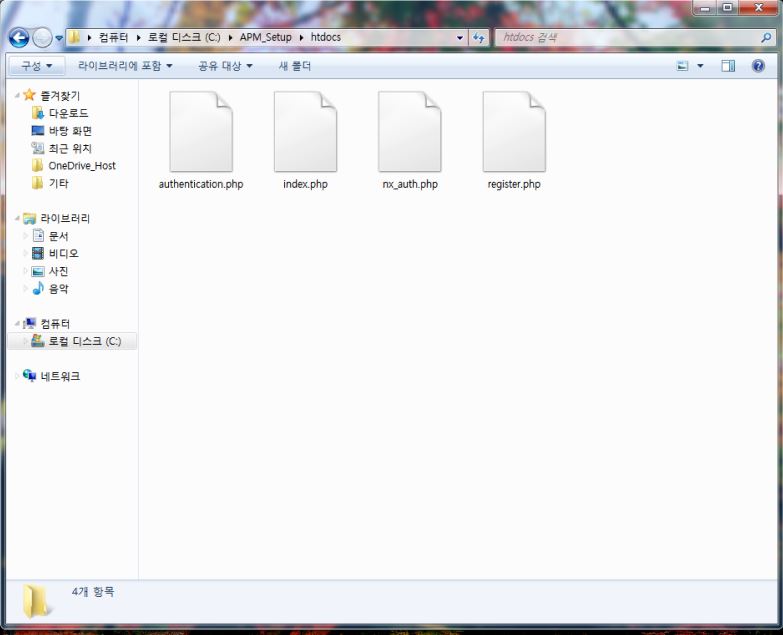This screenshot has height=635, width=783.
Task: Open 바탕 화면 in favorites
Action: point(70,131)
